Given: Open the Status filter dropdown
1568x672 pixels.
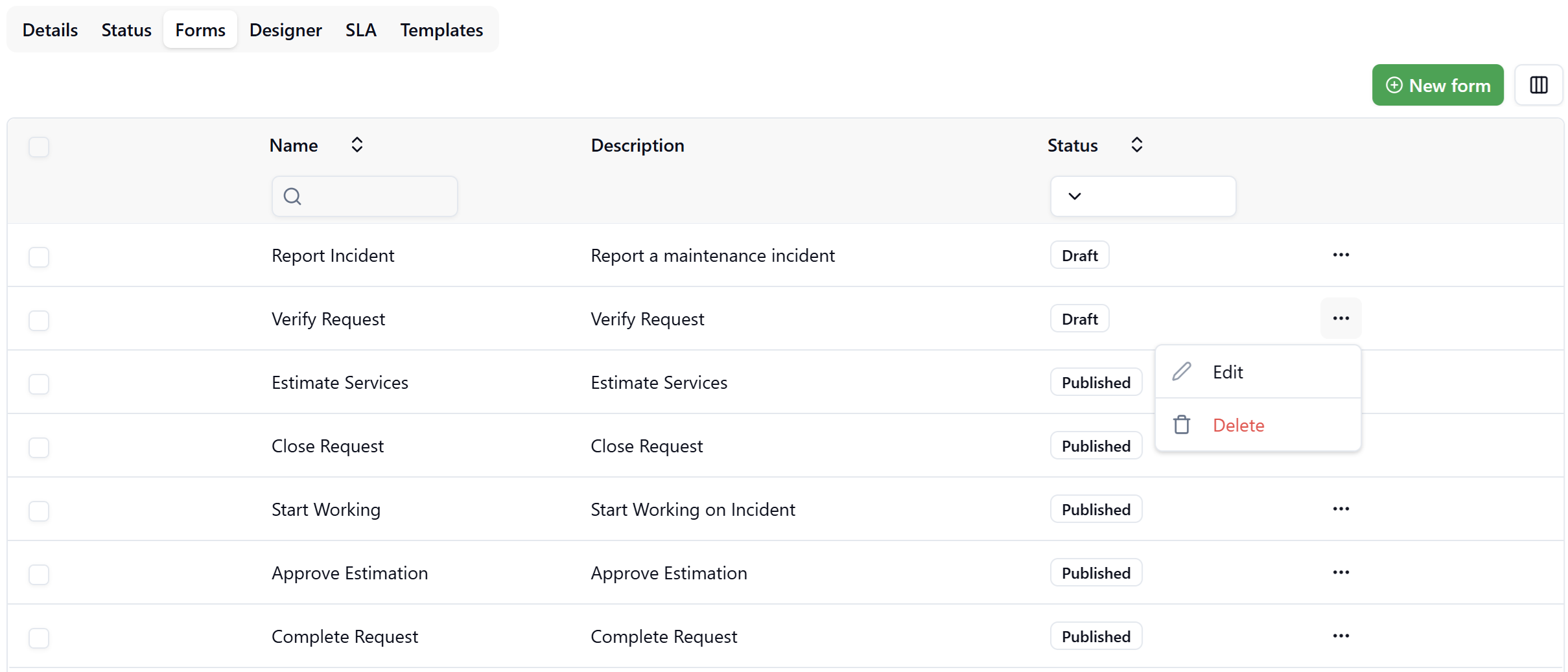Looking at the screenshot, I should click(1143, 196).
